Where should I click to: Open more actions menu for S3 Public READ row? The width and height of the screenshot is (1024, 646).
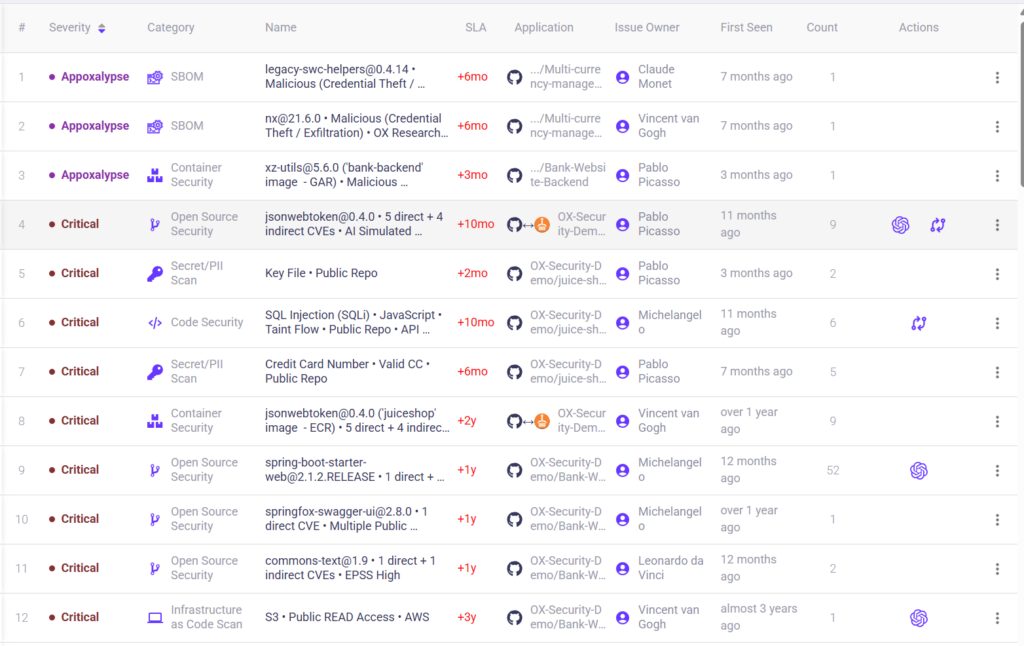pyautogui.click(x=997, y=618)
